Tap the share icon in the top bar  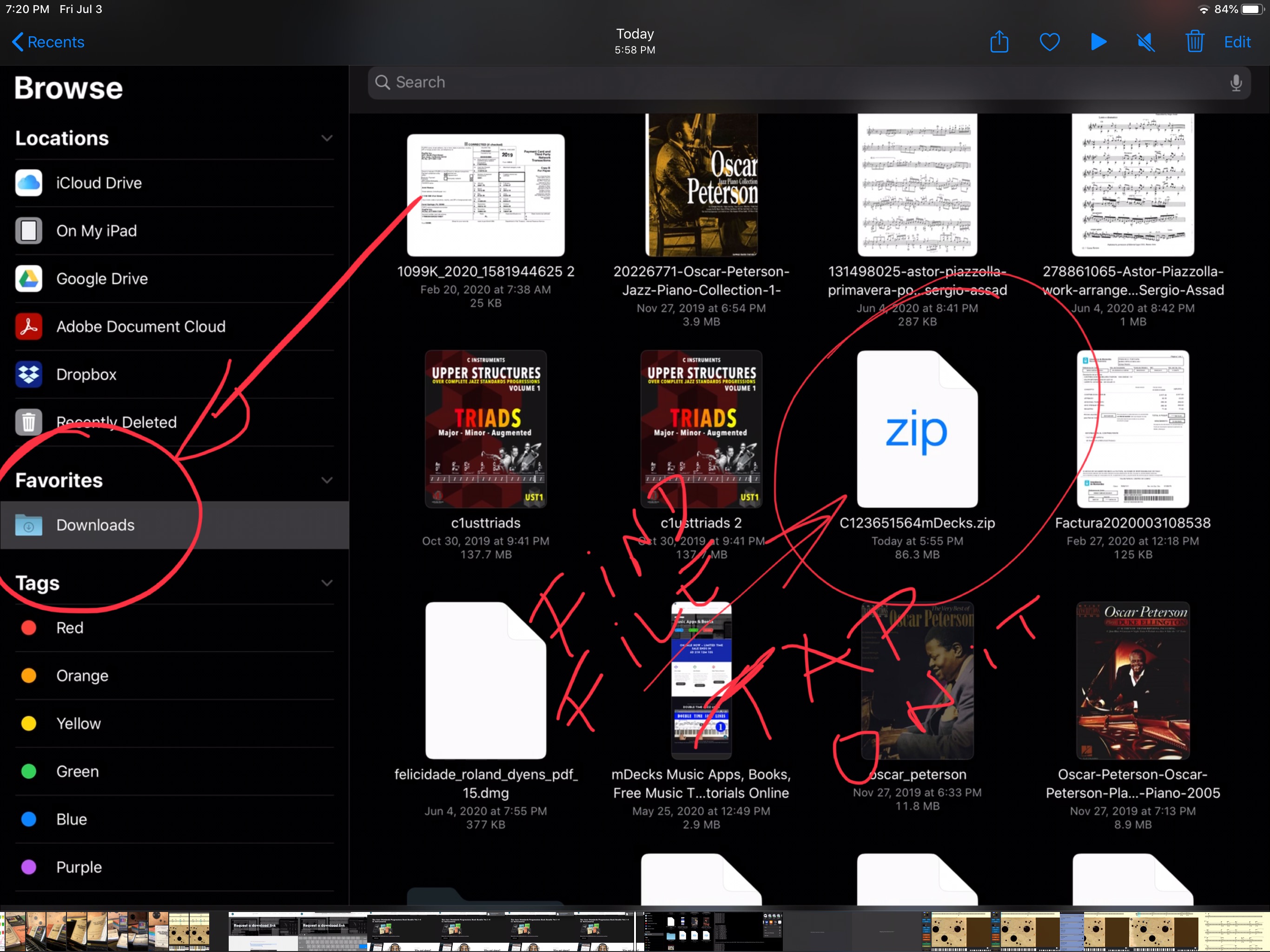[x=999, y=42]
